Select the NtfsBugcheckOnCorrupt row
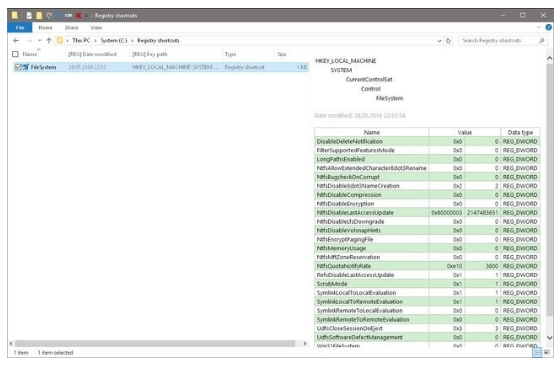Image resolution: width=560 pixels, height=365 pixels. point(427,177)
